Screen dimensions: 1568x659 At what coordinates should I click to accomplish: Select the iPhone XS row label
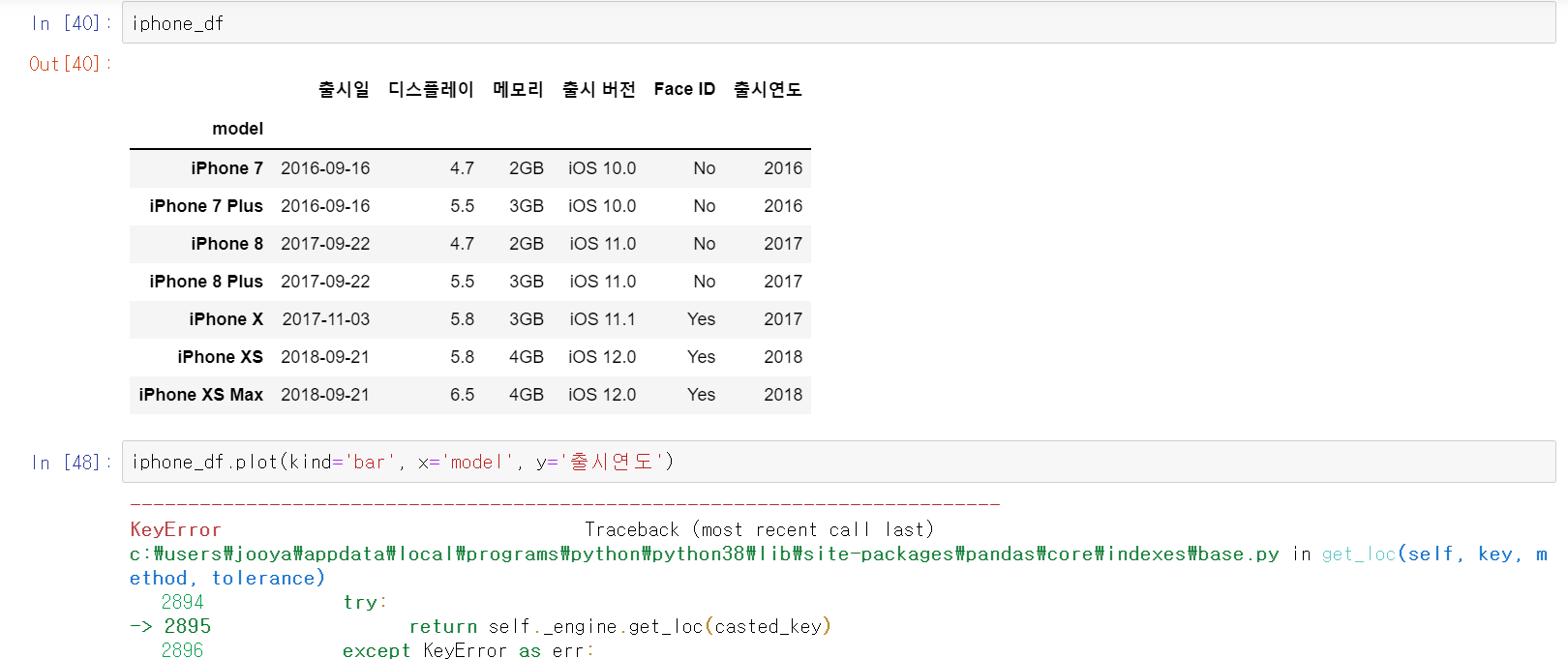(221, 357)
